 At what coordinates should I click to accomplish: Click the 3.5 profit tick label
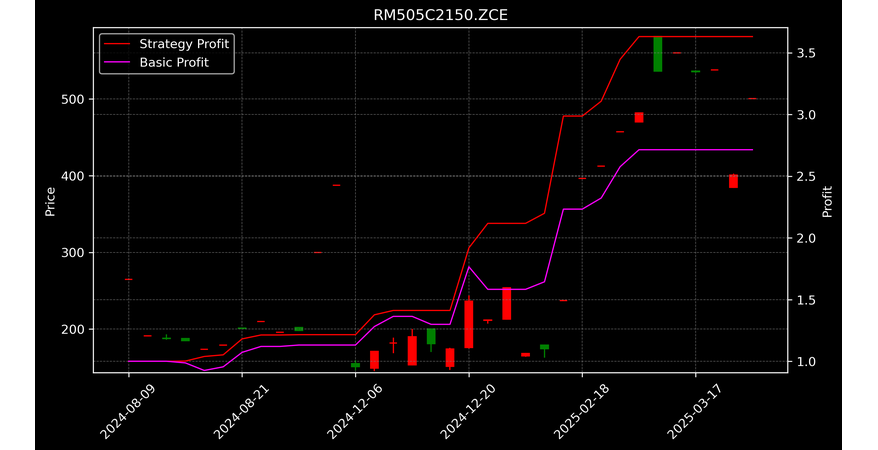pos(804,53)
